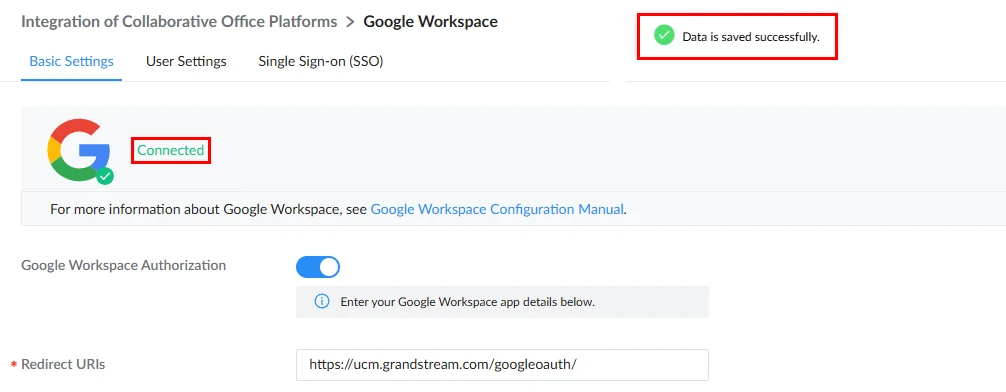Click the blue info icon in hint box
Screen dimensions: 1006x392
(x=321, y=302)
